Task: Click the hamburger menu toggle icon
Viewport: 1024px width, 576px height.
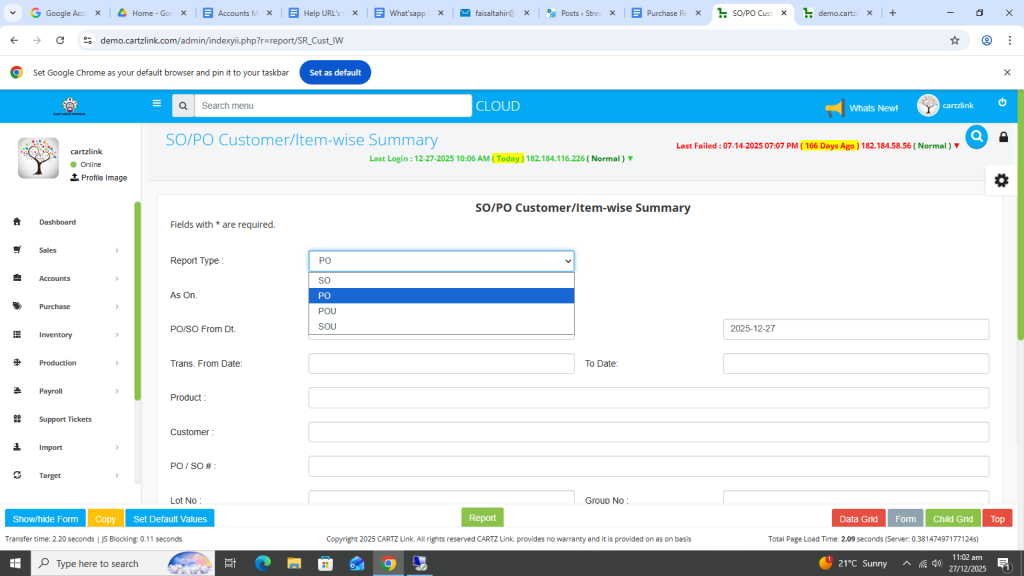Action: click(156, 103)
